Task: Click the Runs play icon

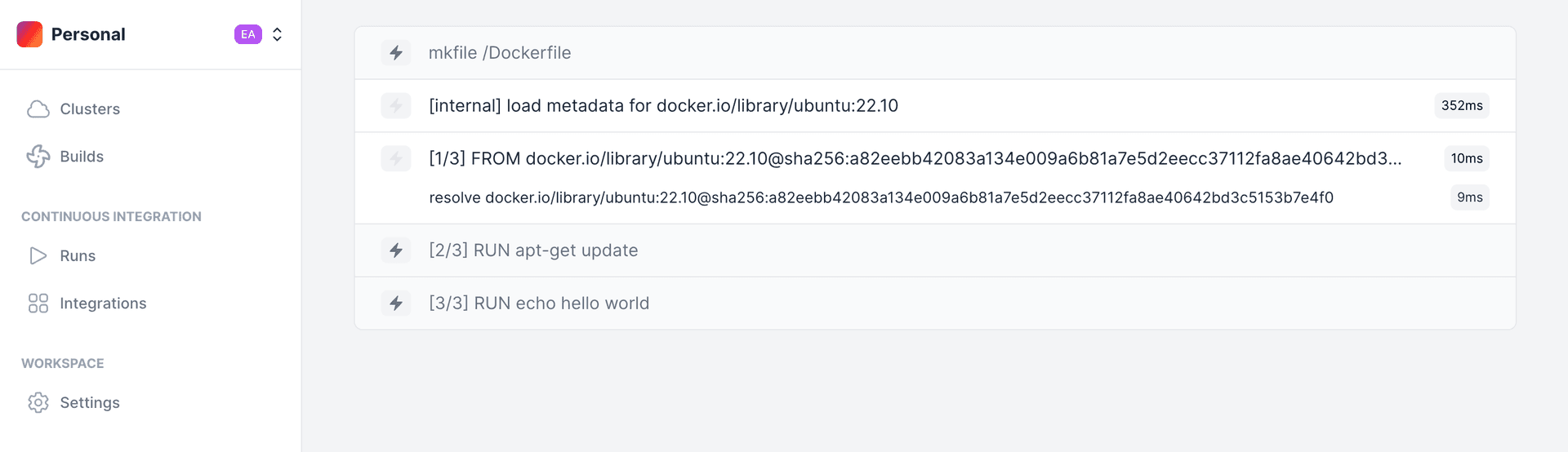Action: [x=38, y=256]
